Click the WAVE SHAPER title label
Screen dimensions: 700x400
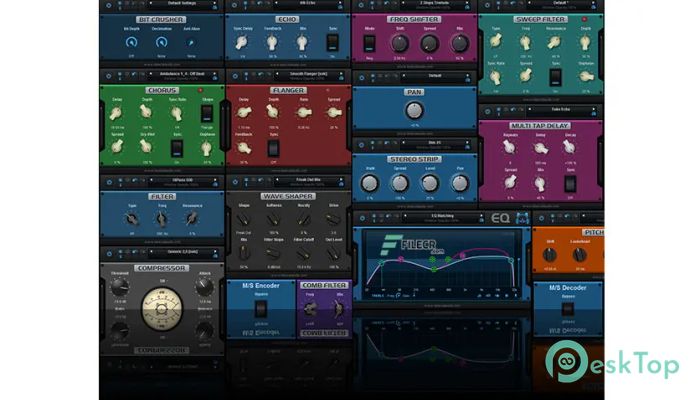pyautogui.click(x=288, y=196)
